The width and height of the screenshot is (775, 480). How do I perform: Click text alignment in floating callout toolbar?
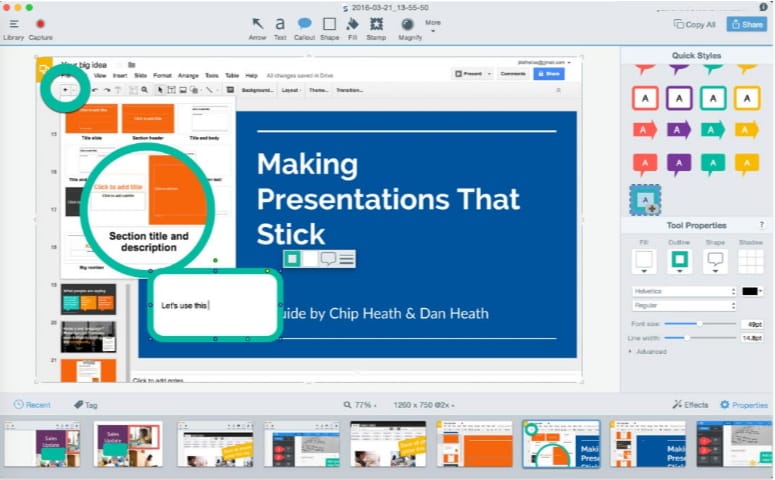coord(346,259)
